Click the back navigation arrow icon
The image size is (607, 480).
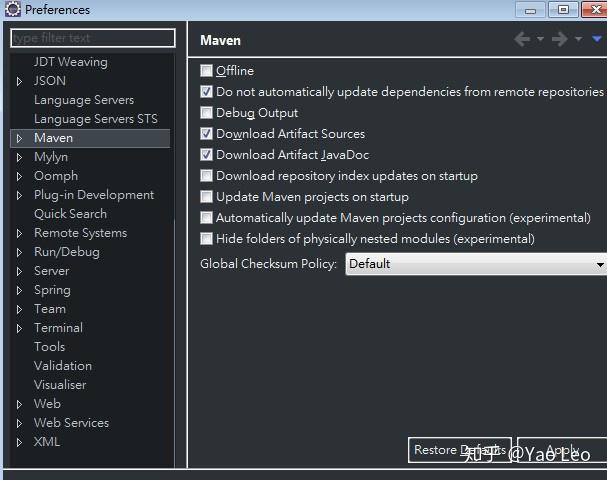(522, 39)
